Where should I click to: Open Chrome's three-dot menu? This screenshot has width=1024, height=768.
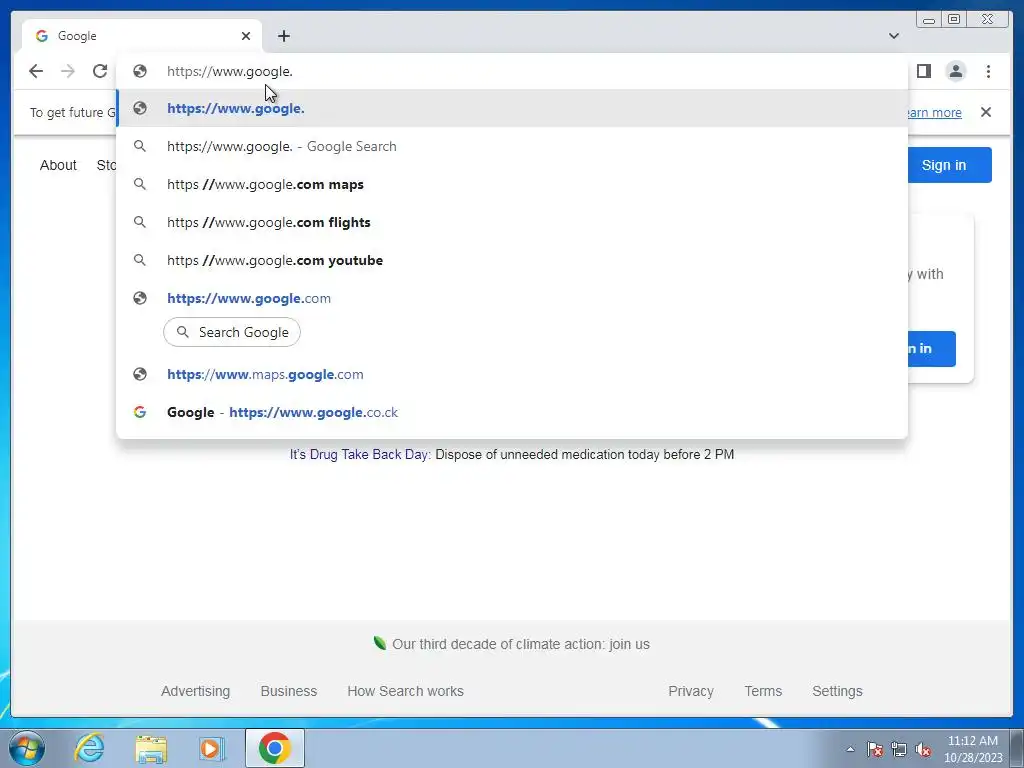[x=988, y=71]
